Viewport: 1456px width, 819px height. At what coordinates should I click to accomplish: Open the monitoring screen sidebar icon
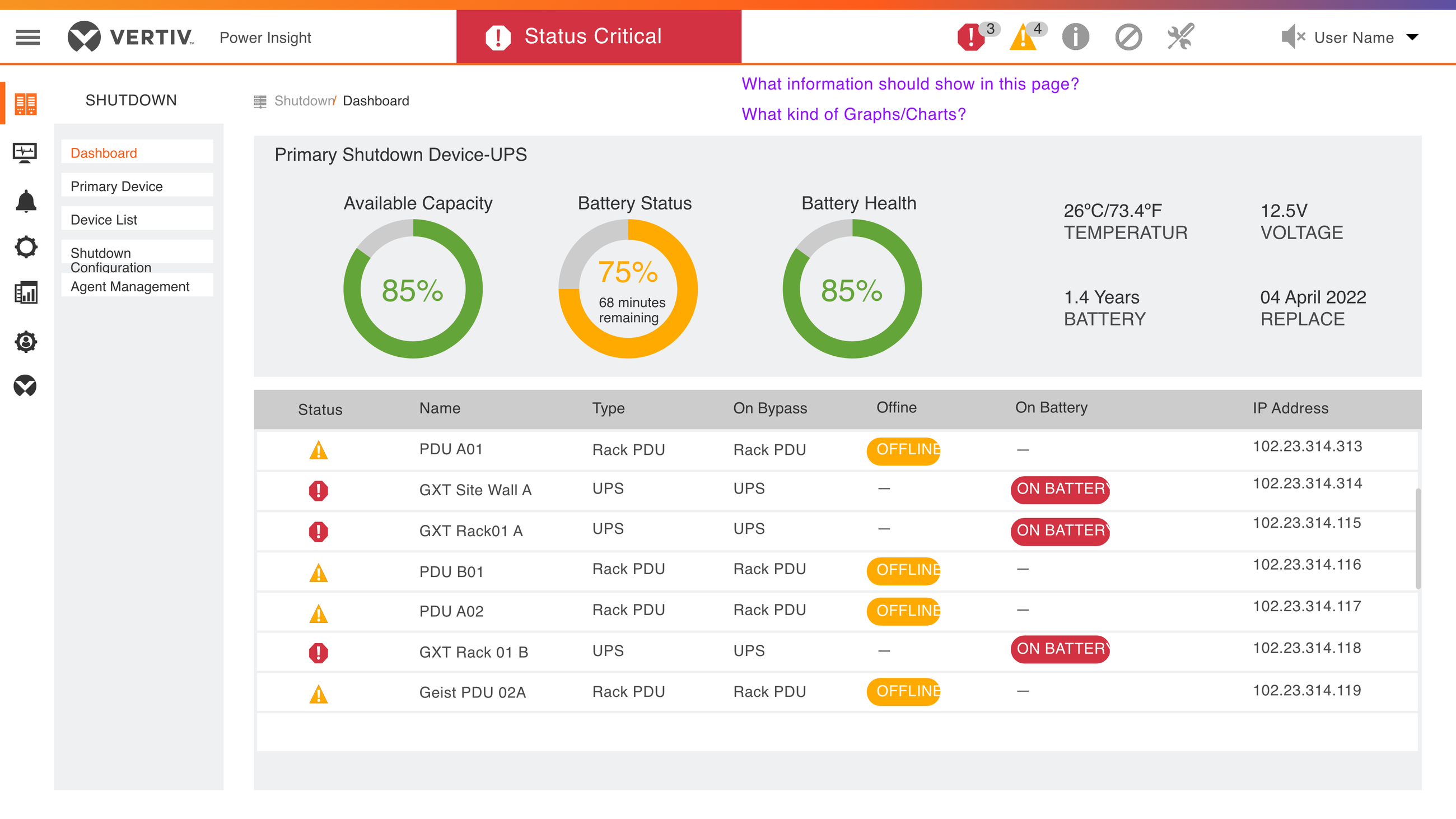pyautogui.click(x=25, y=152)
